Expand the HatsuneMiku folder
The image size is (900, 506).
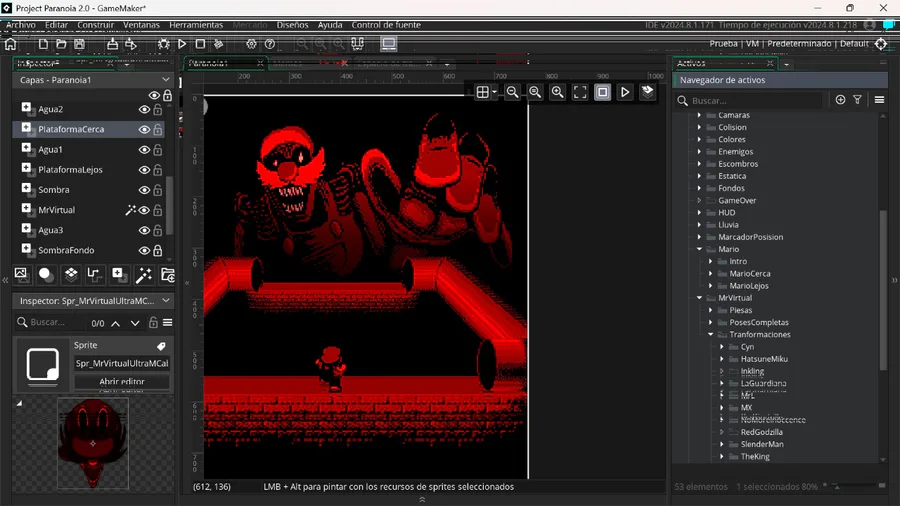(721, 359)
